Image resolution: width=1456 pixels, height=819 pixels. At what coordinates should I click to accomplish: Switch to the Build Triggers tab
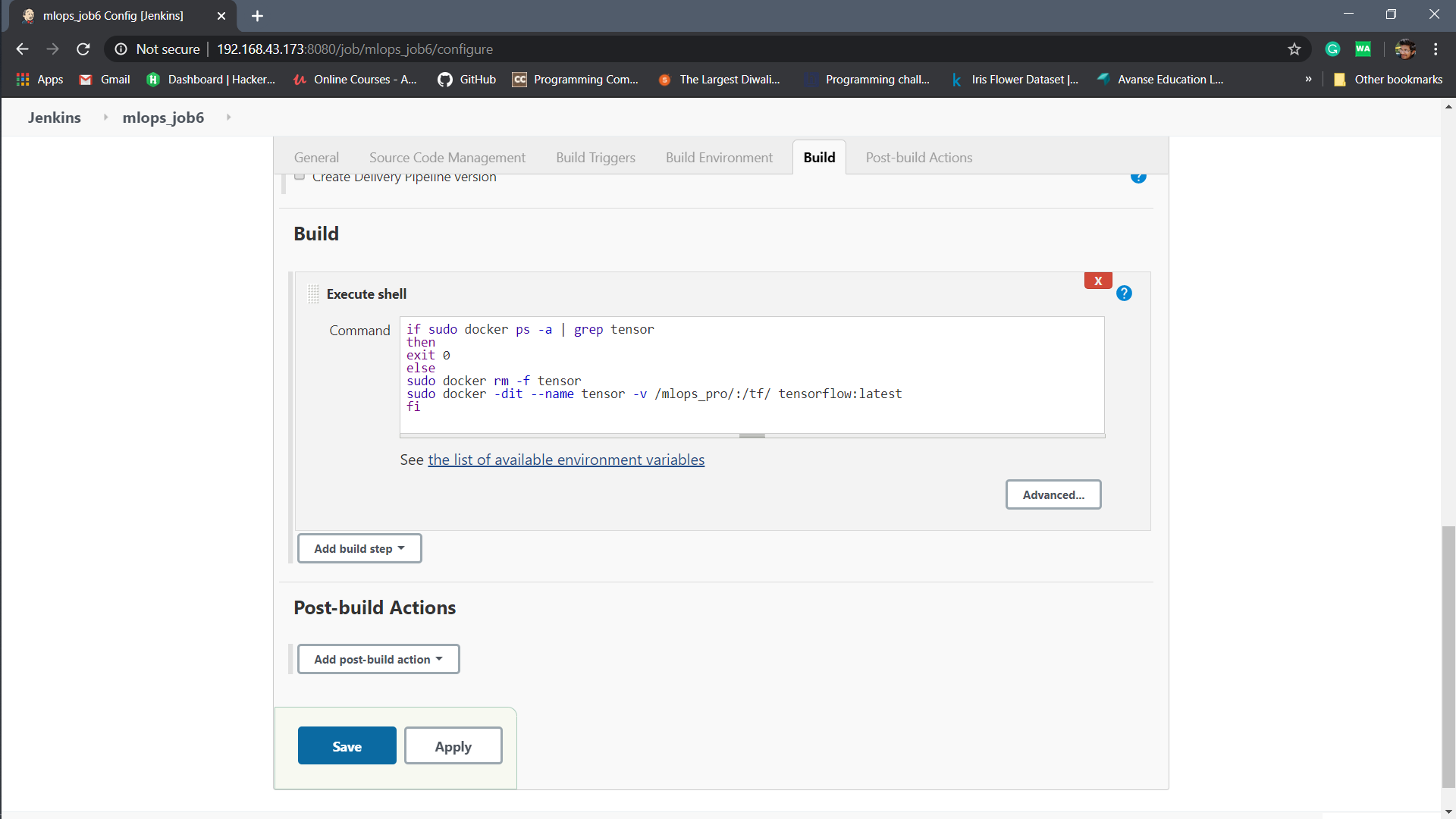(595, 157)
